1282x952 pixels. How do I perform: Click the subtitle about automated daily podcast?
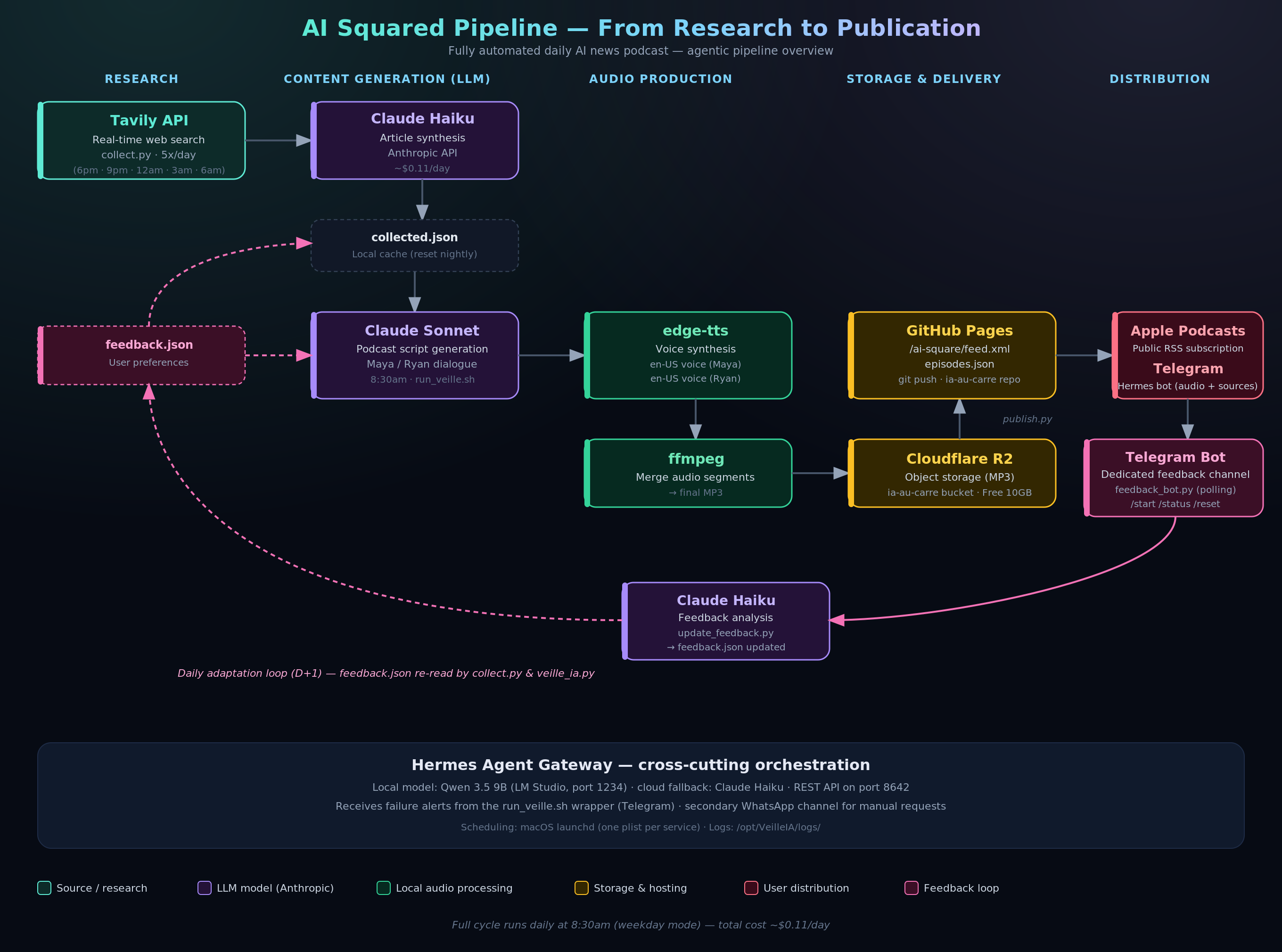pyautogui.click(x=641, y=51)
